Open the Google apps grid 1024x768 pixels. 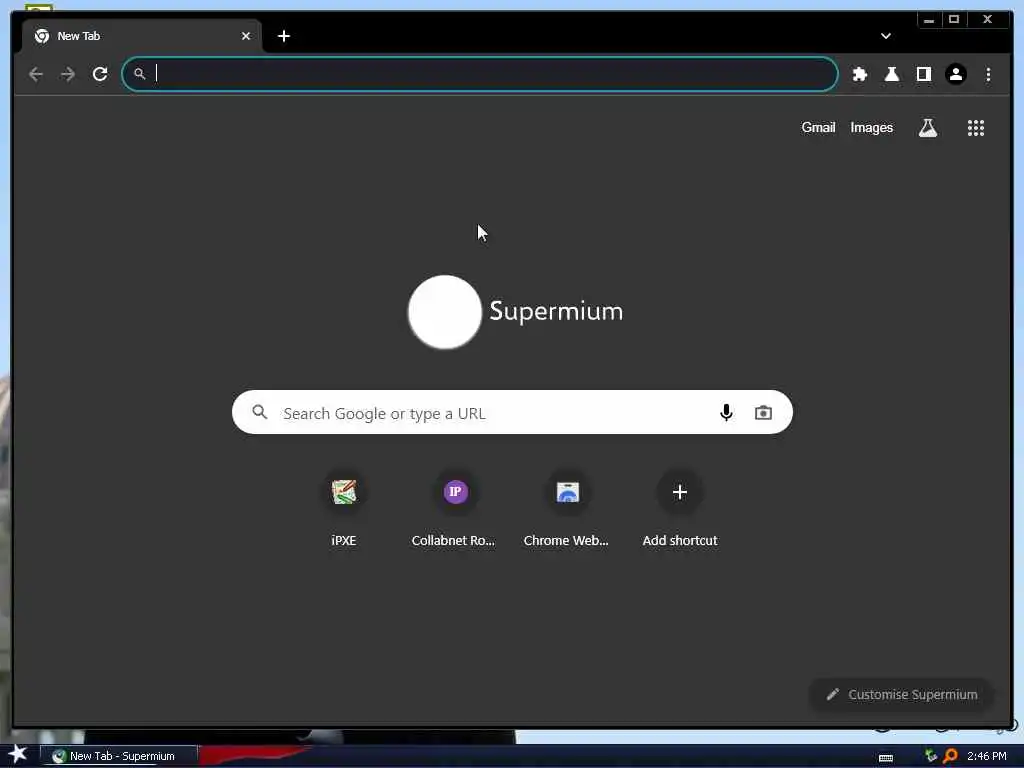tap(976, 128)
